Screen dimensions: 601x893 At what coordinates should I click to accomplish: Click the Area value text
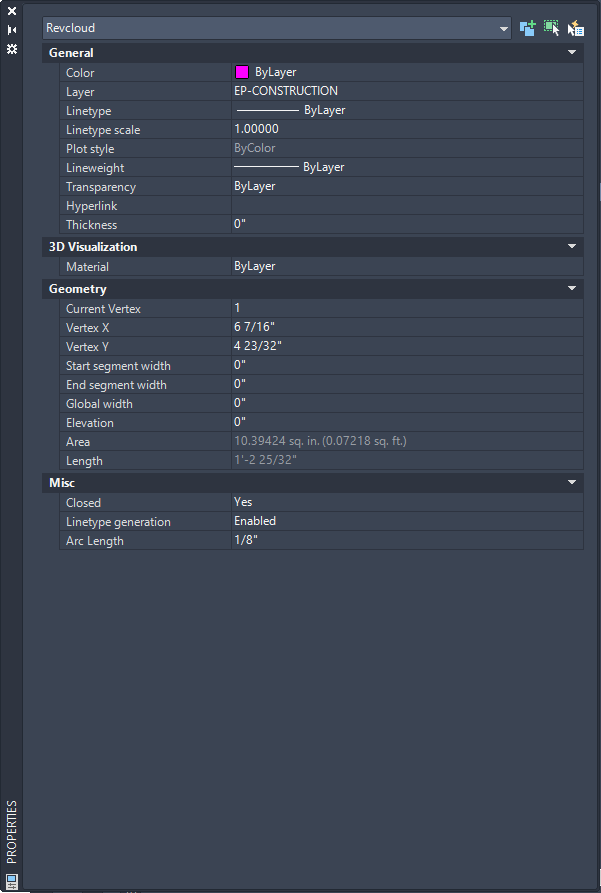pyautogui.click(x=320, y=441)
